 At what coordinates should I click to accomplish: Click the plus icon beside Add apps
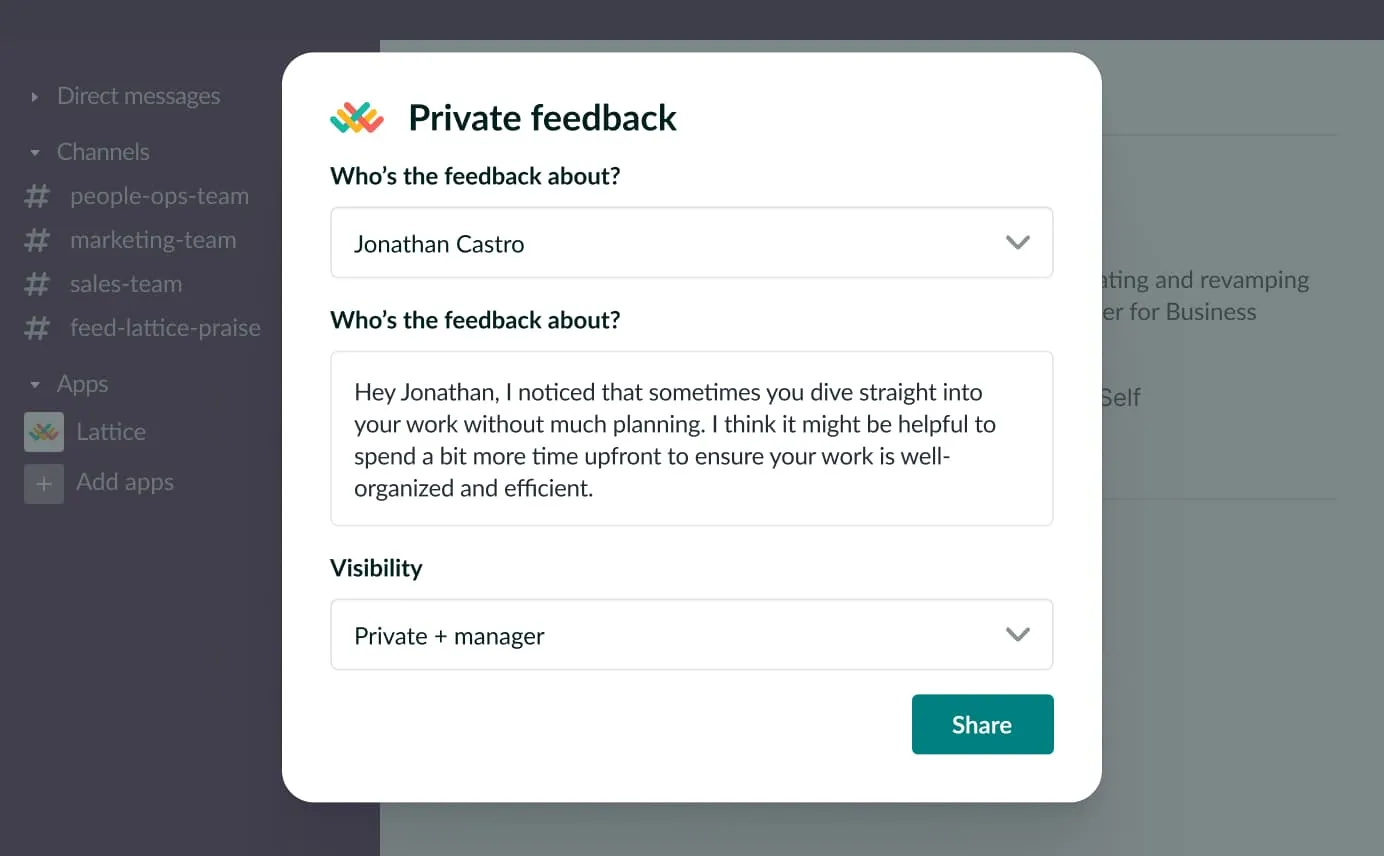(x=44, y=483)
